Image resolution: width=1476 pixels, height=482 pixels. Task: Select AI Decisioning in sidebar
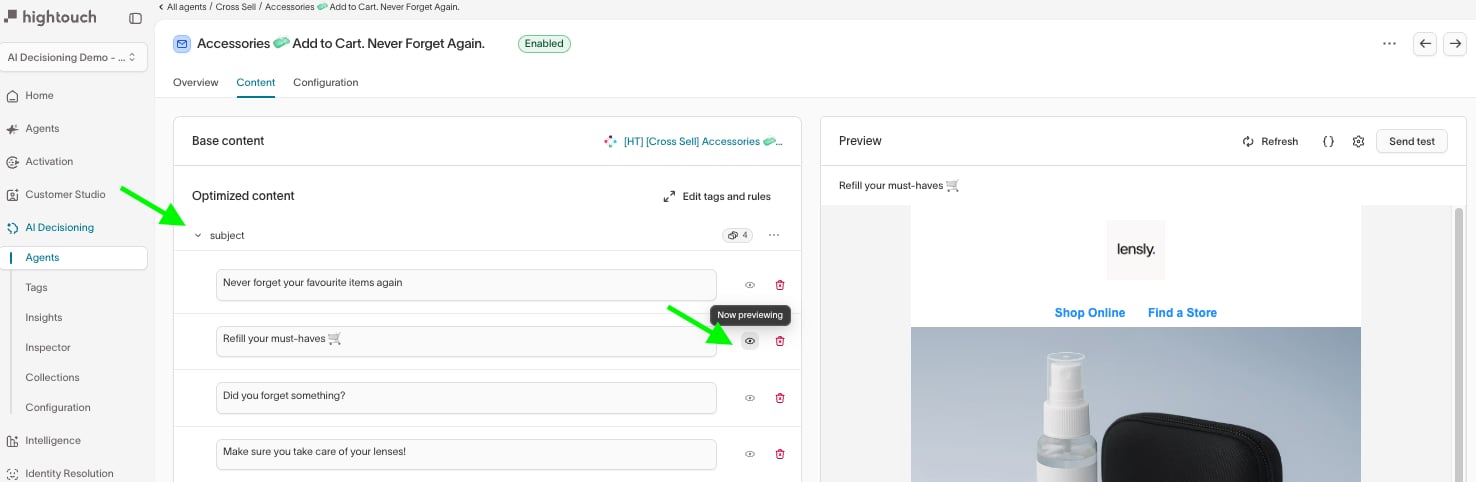(x=59, y=228)
